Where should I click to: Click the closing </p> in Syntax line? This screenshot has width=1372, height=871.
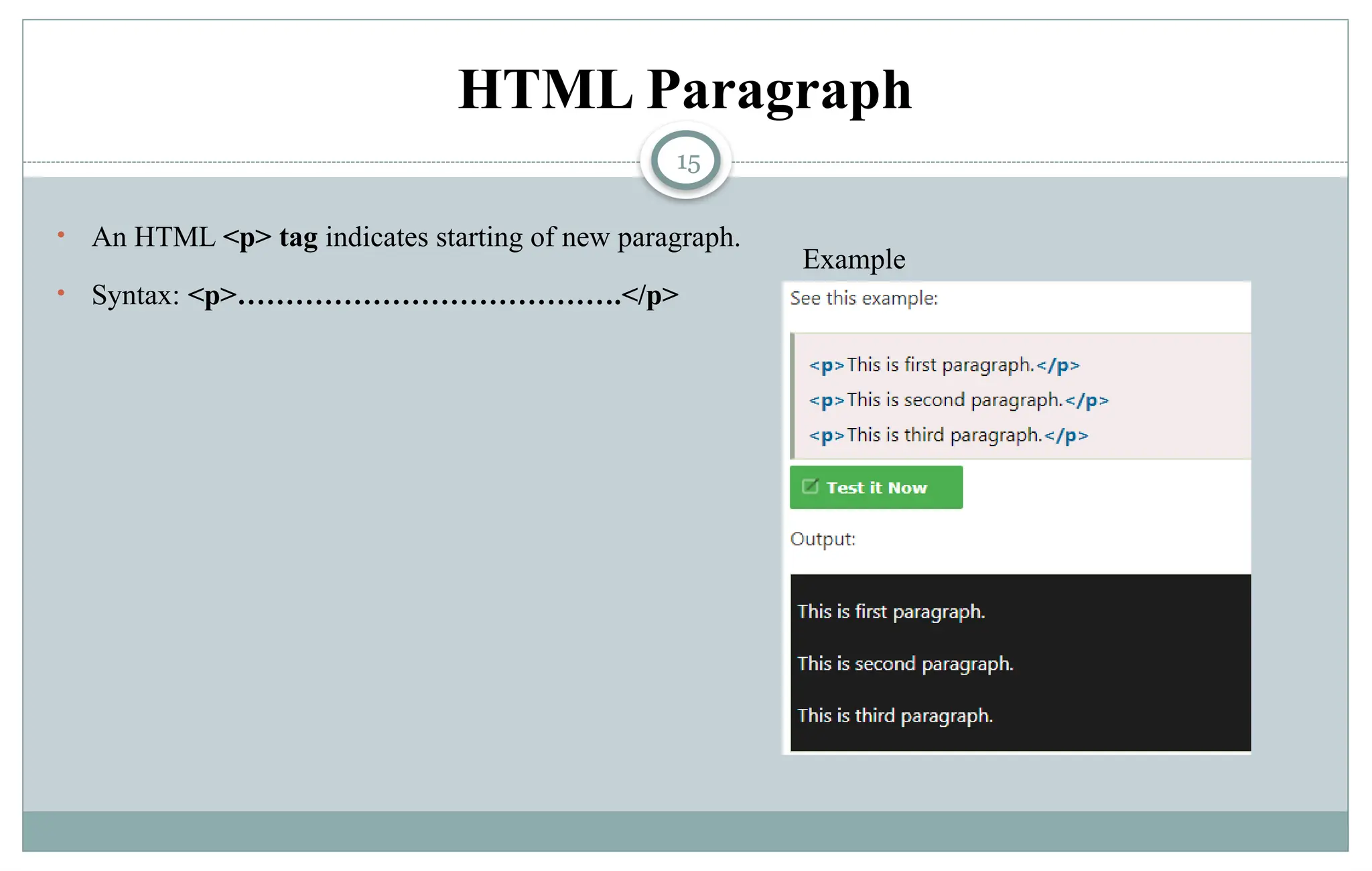pyautogui.click(x=650, y=295)
